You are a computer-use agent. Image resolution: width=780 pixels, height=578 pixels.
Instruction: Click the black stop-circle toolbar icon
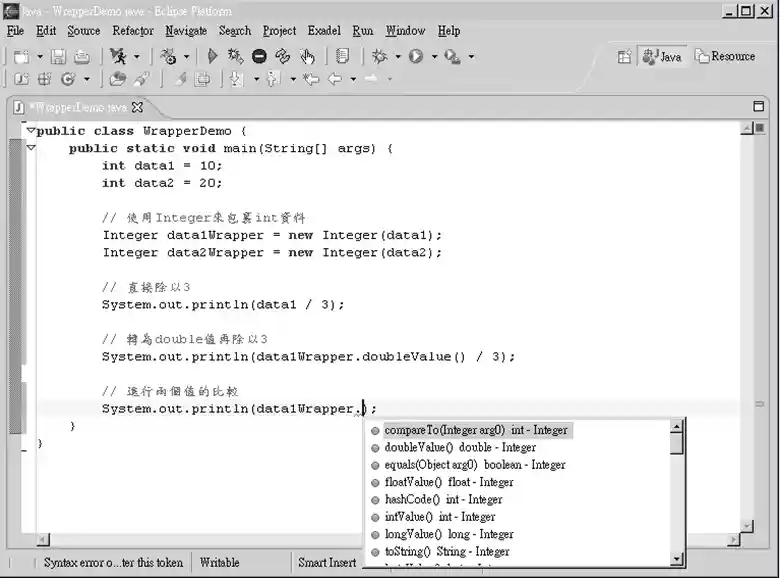pos(259,57)
